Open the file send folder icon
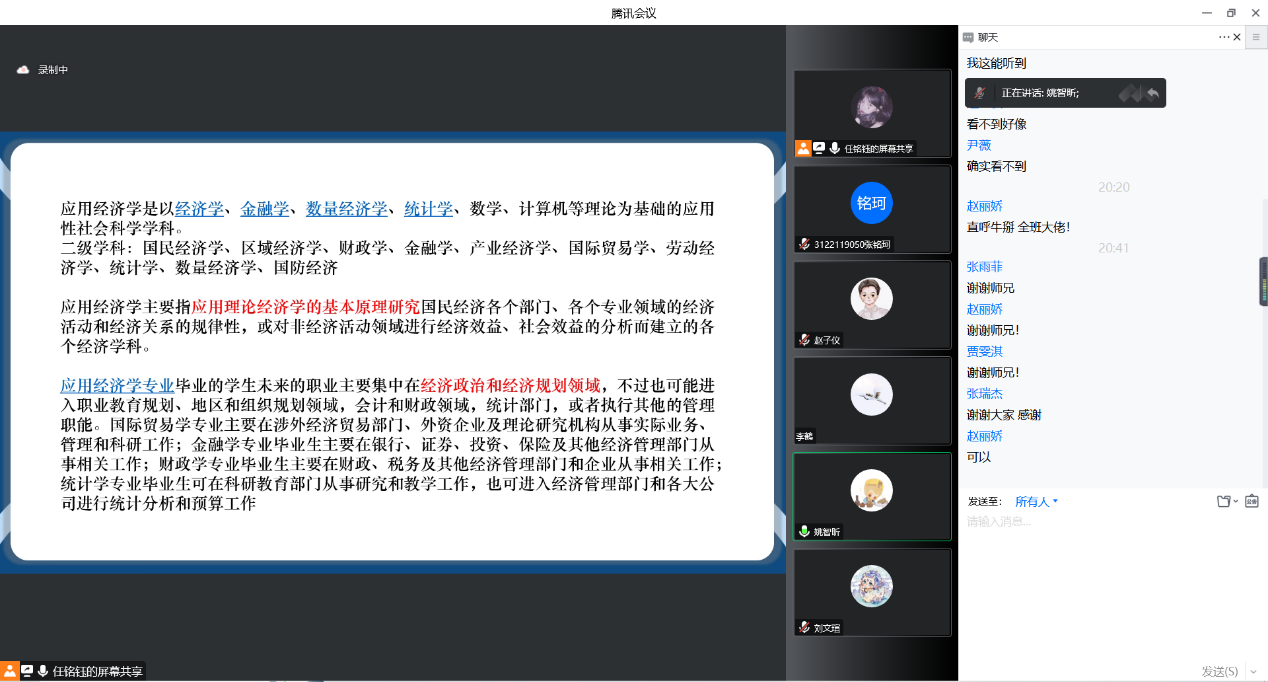Viewport: 1268px width, 682px height. [1223, 501]
